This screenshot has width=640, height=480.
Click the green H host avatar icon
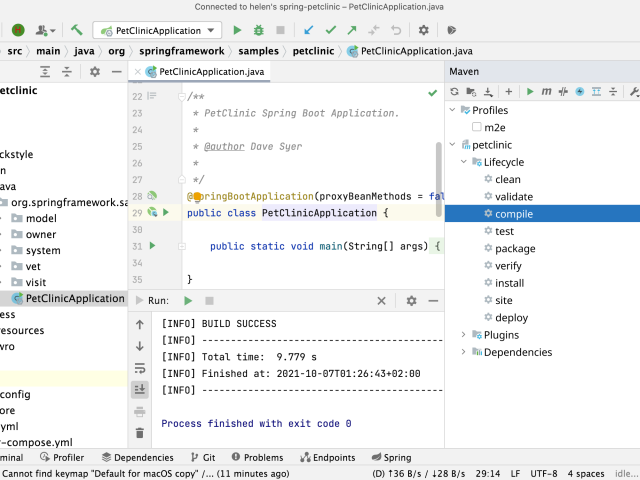point(18,30)
